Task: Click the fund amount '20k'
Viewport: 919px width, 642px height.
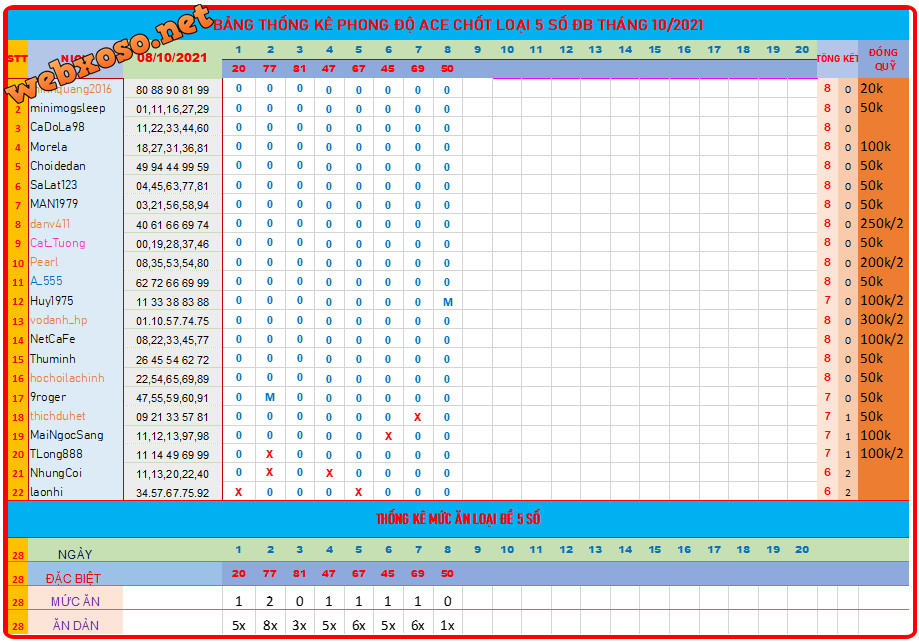Action: [872, 89]
